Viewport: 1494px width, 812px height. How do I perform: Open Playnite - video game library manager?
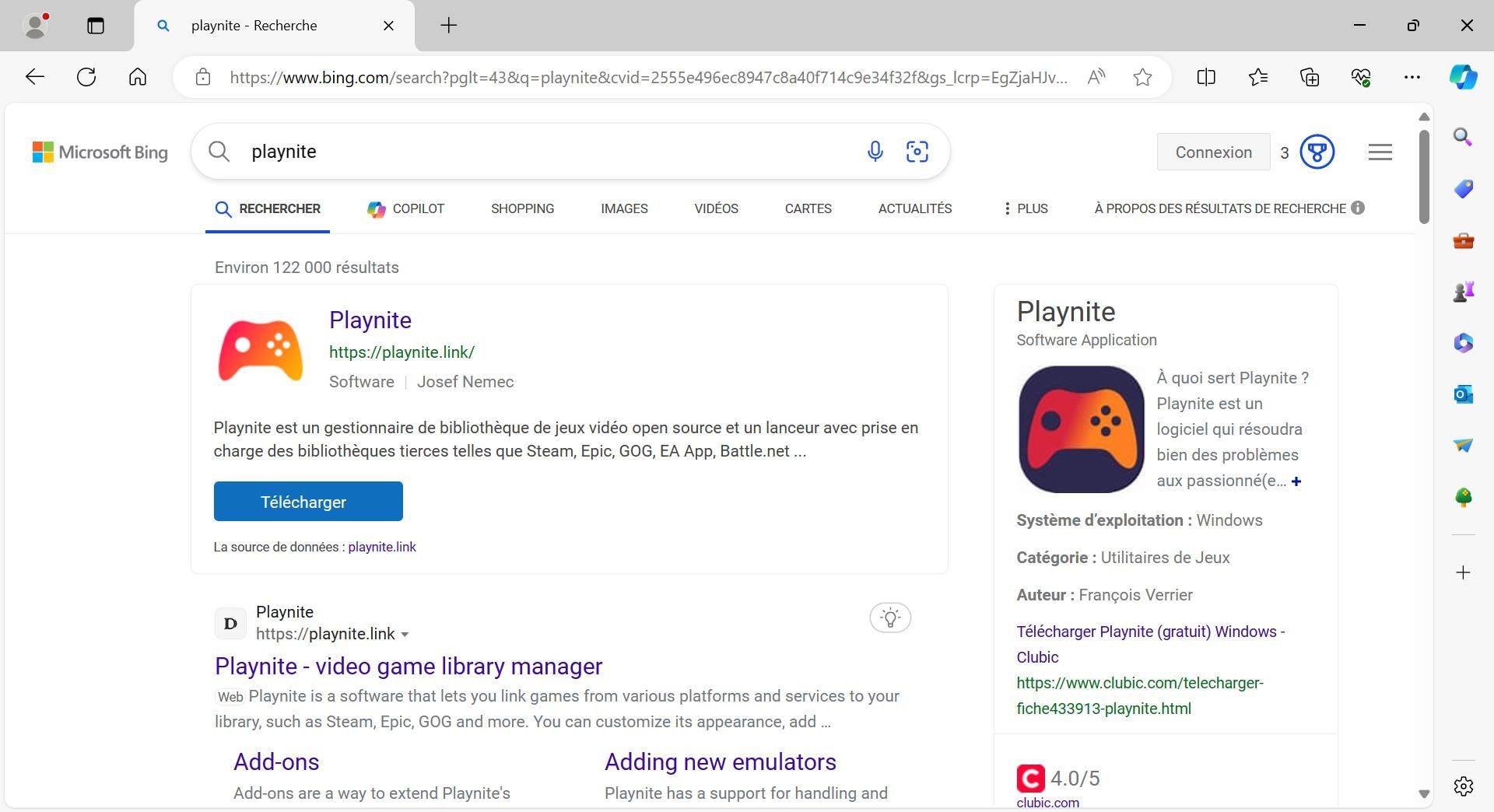click(409, 667)
